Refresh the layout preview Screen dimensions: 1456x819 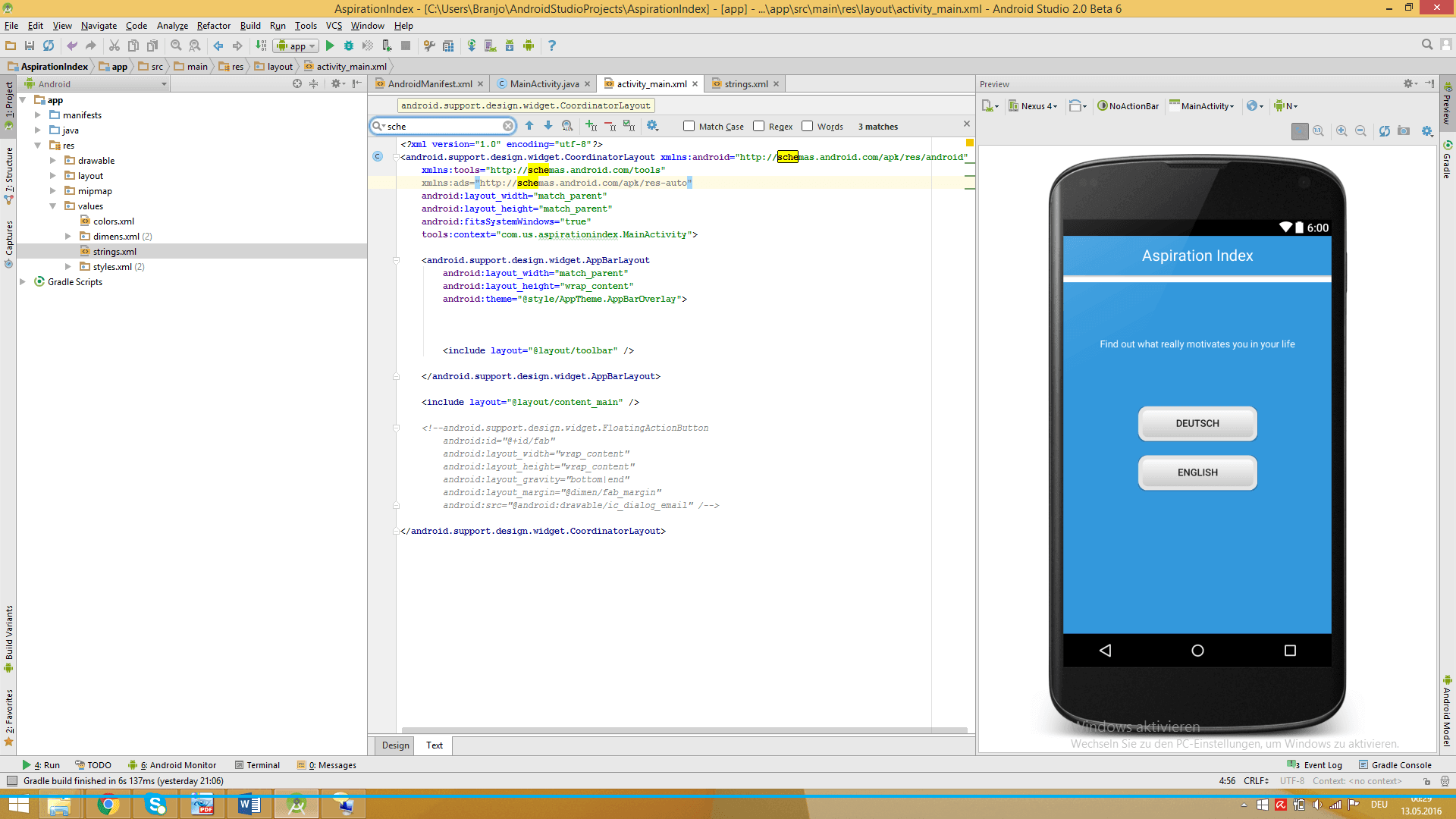tap(1385, 131)
